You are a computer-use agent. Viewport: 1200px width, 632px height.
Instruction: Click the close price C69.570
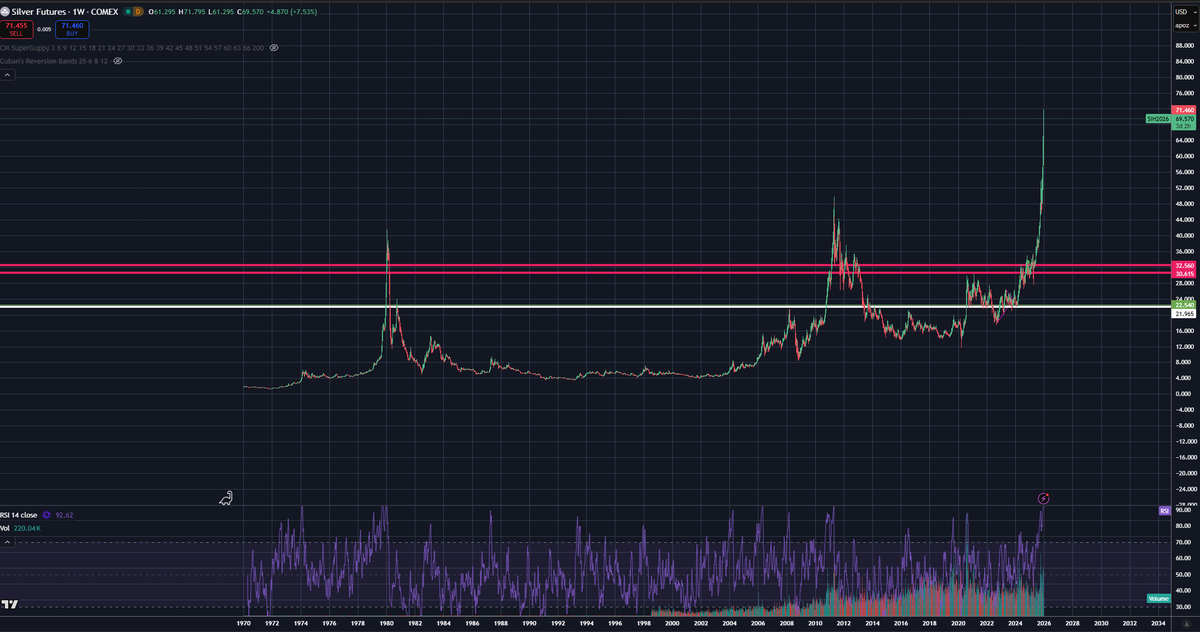pos(250,12)
